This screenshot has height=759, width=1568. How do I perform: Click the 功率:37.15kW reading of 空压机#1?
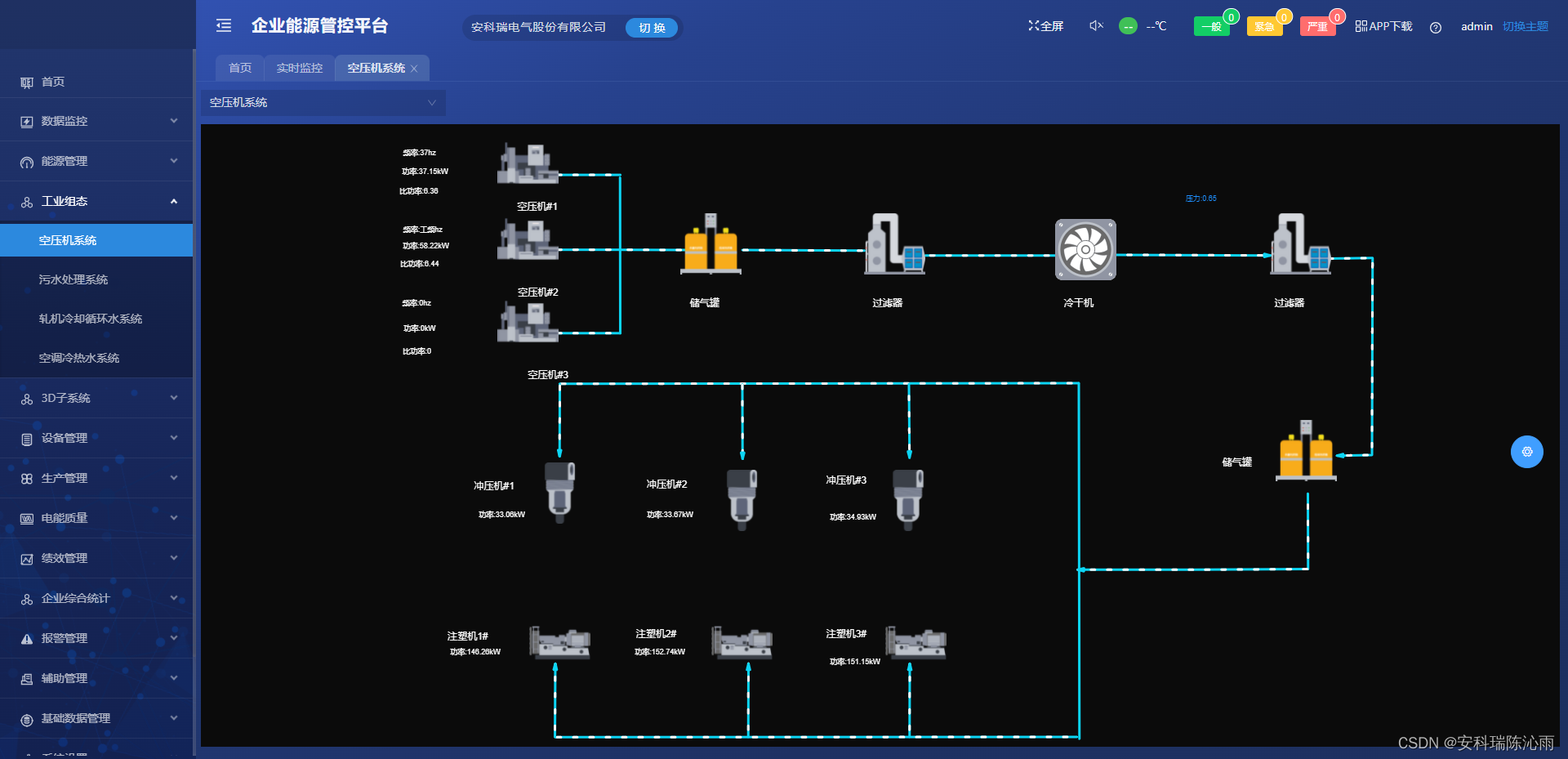[x=425, y=172]
